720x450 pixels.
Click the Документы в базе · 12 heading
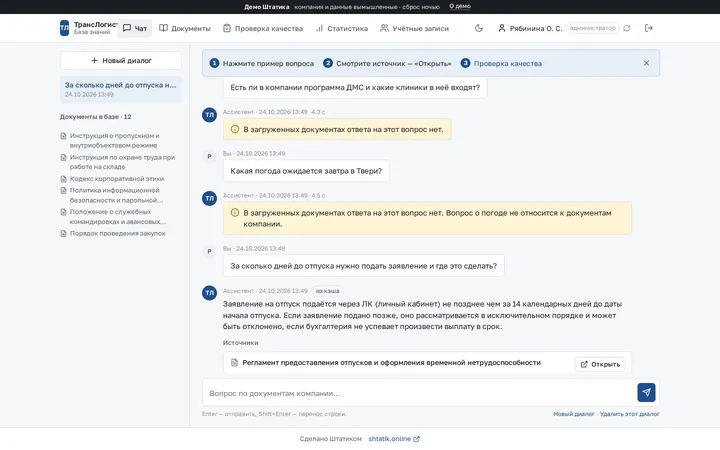click(x=96, y=117)
